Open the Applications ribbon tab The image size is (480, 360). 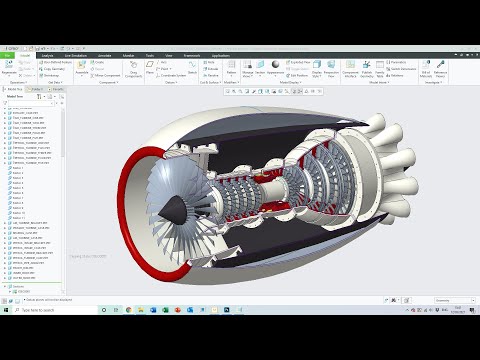pos(221,56)
